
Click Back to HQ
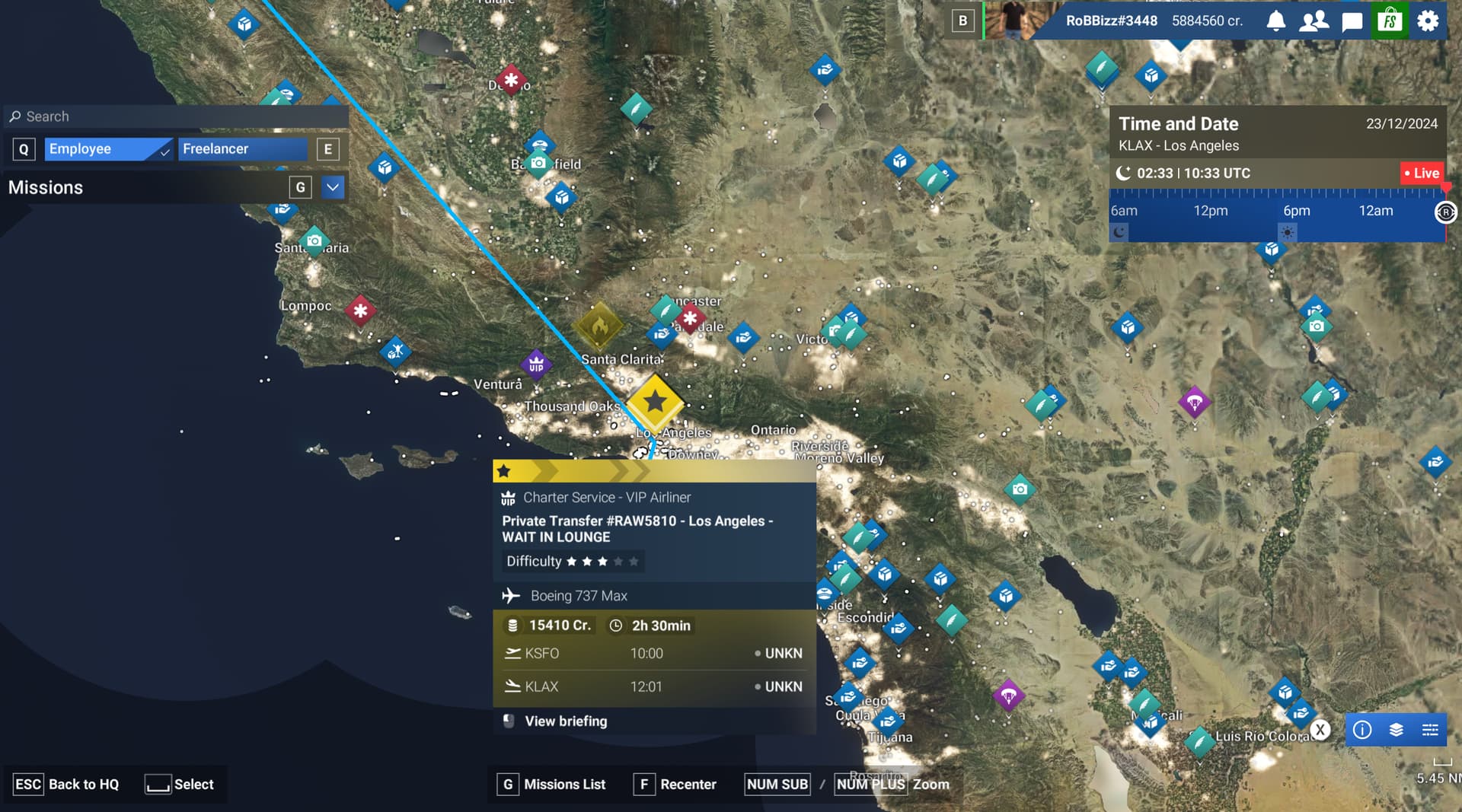point(67,785)
